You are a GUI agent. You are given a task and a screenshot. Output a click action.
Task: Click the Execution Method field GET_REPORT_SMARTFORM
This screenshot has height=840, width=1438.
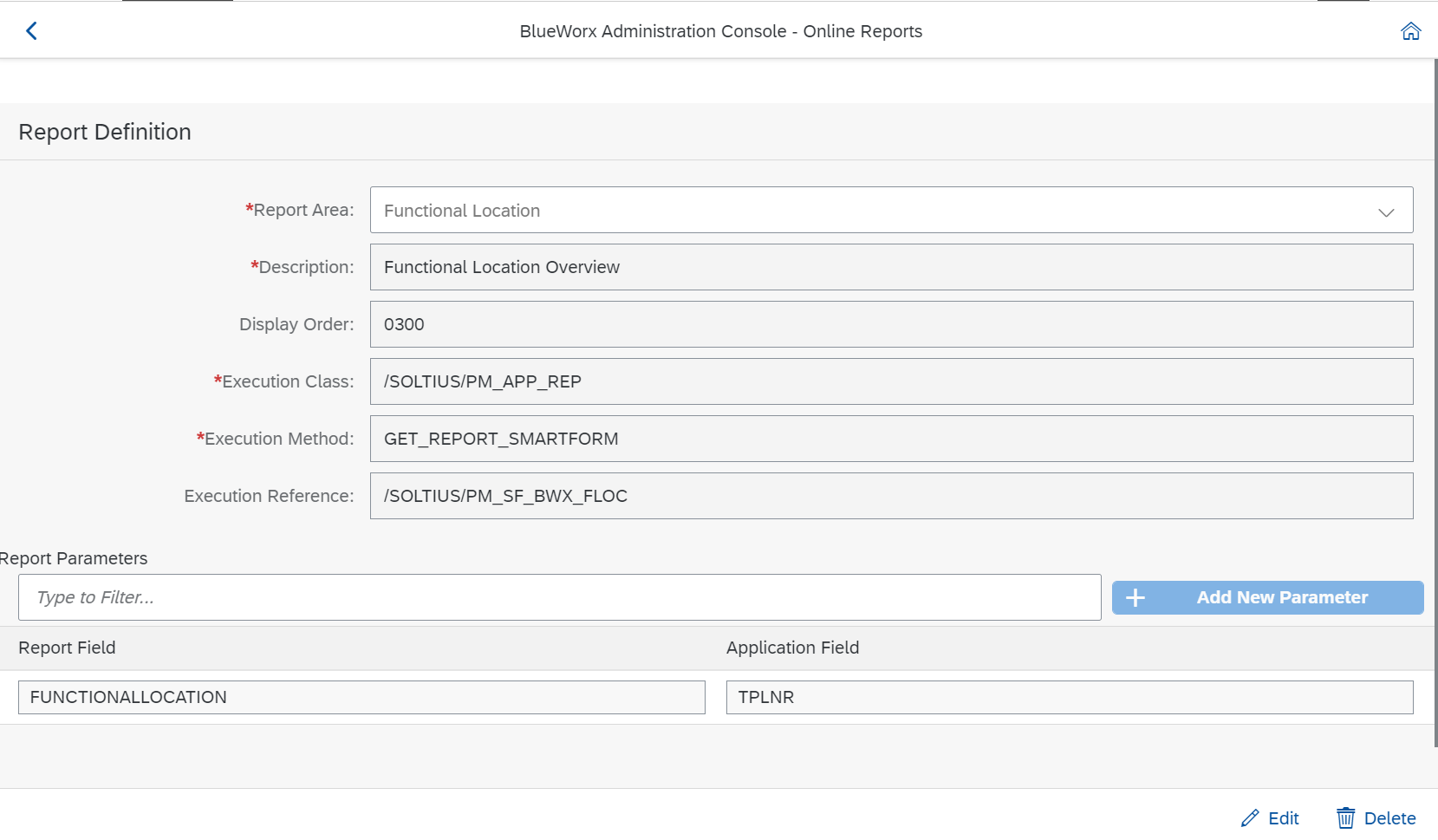tap(891, 439)
